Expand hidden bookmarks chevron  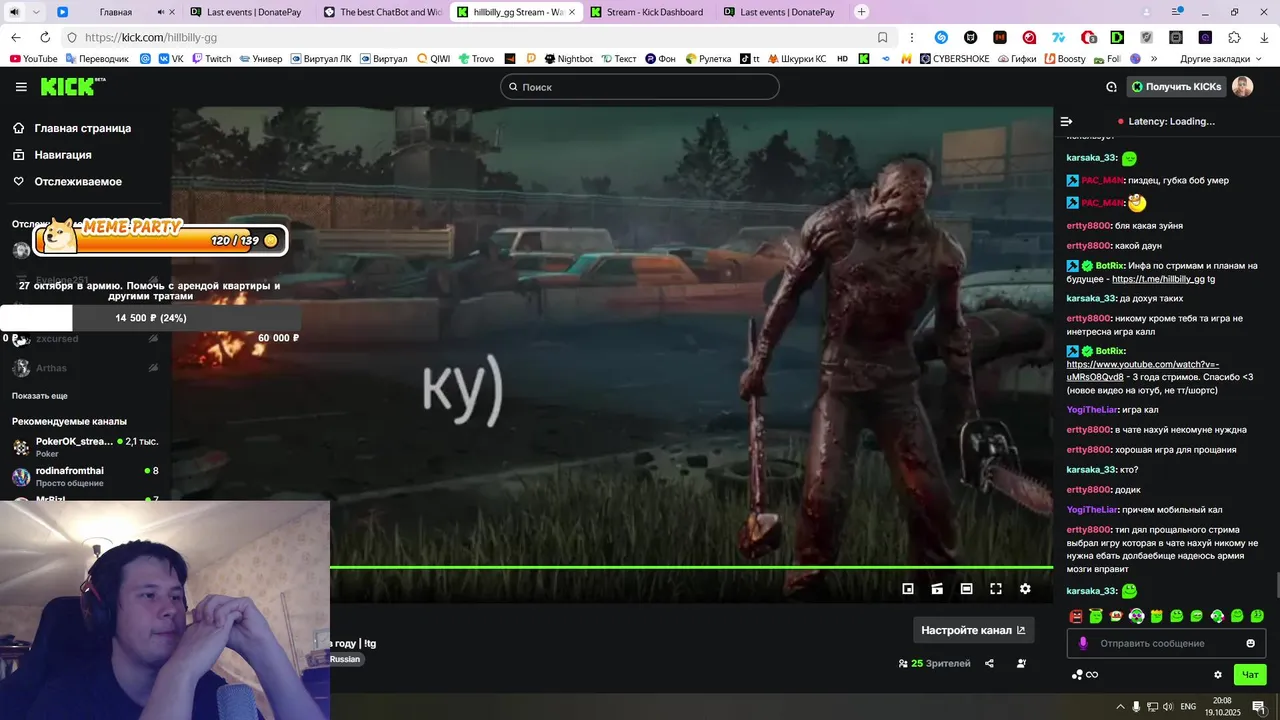1153,59
